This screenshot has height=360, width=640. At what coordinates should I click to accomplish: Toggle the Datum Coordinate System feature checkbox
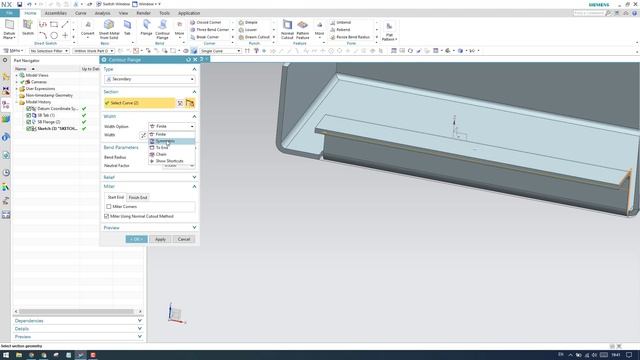[29, 109]
